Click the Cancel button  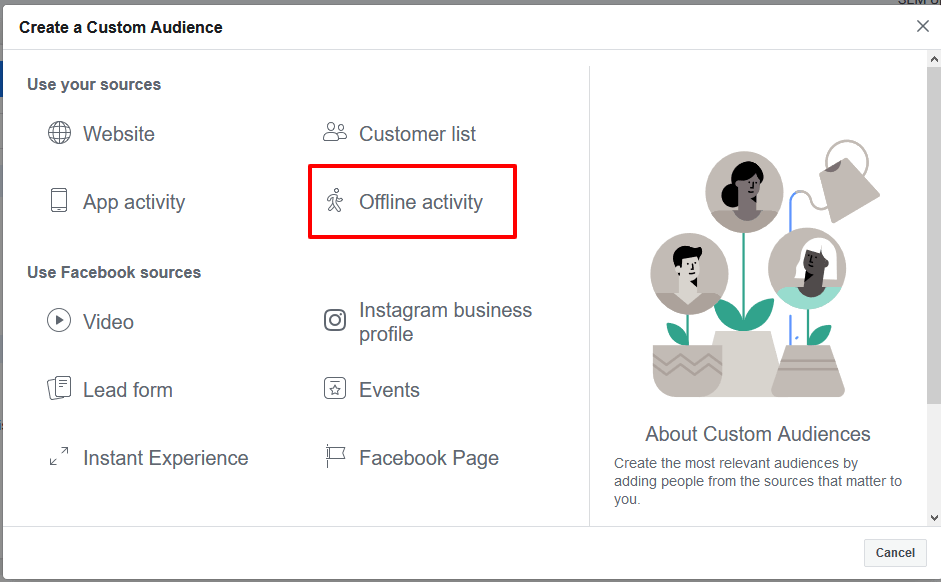895,553
